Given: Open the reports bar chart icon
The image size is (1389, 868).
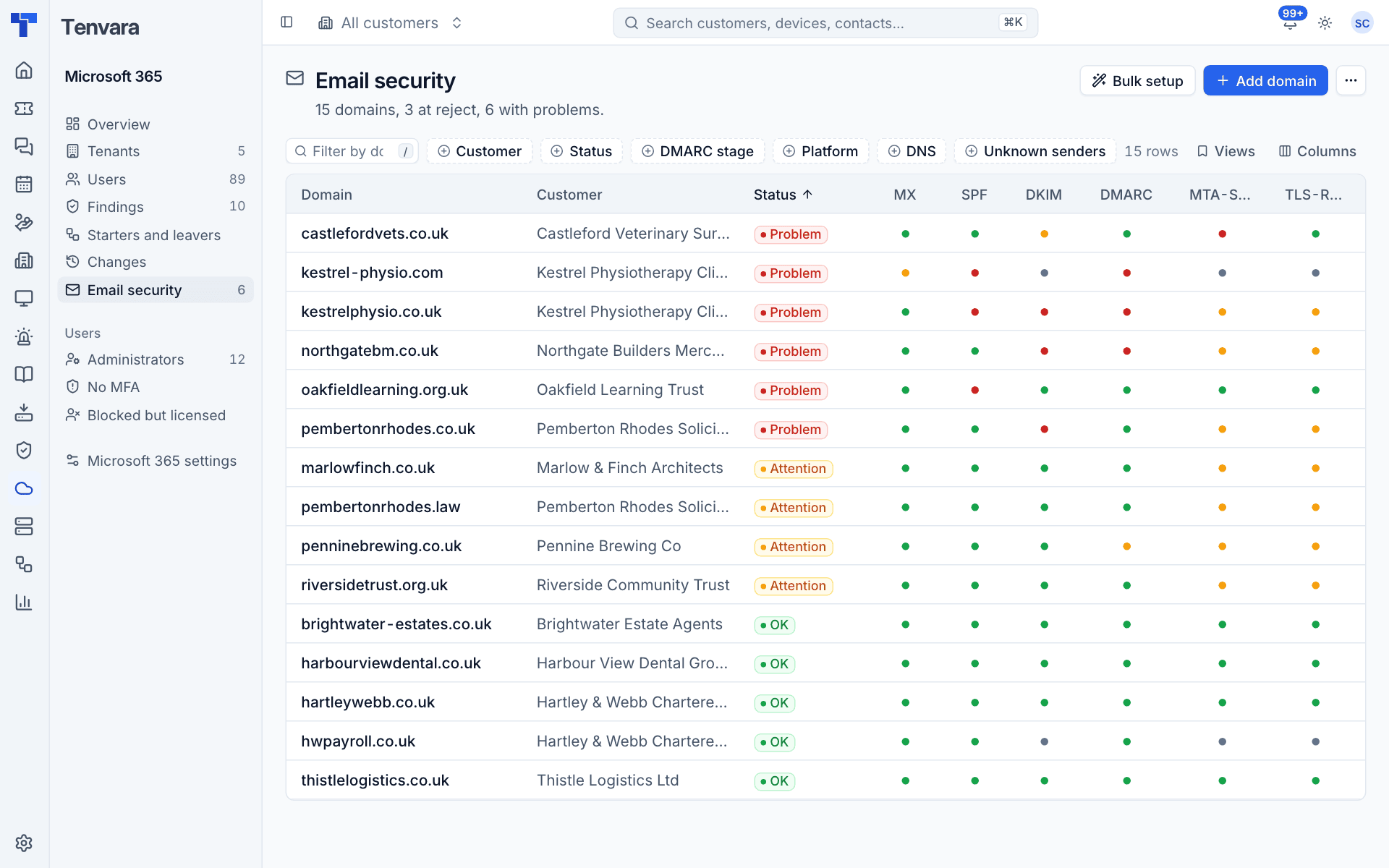Looking at the screenshot, I should pos(24,602).
